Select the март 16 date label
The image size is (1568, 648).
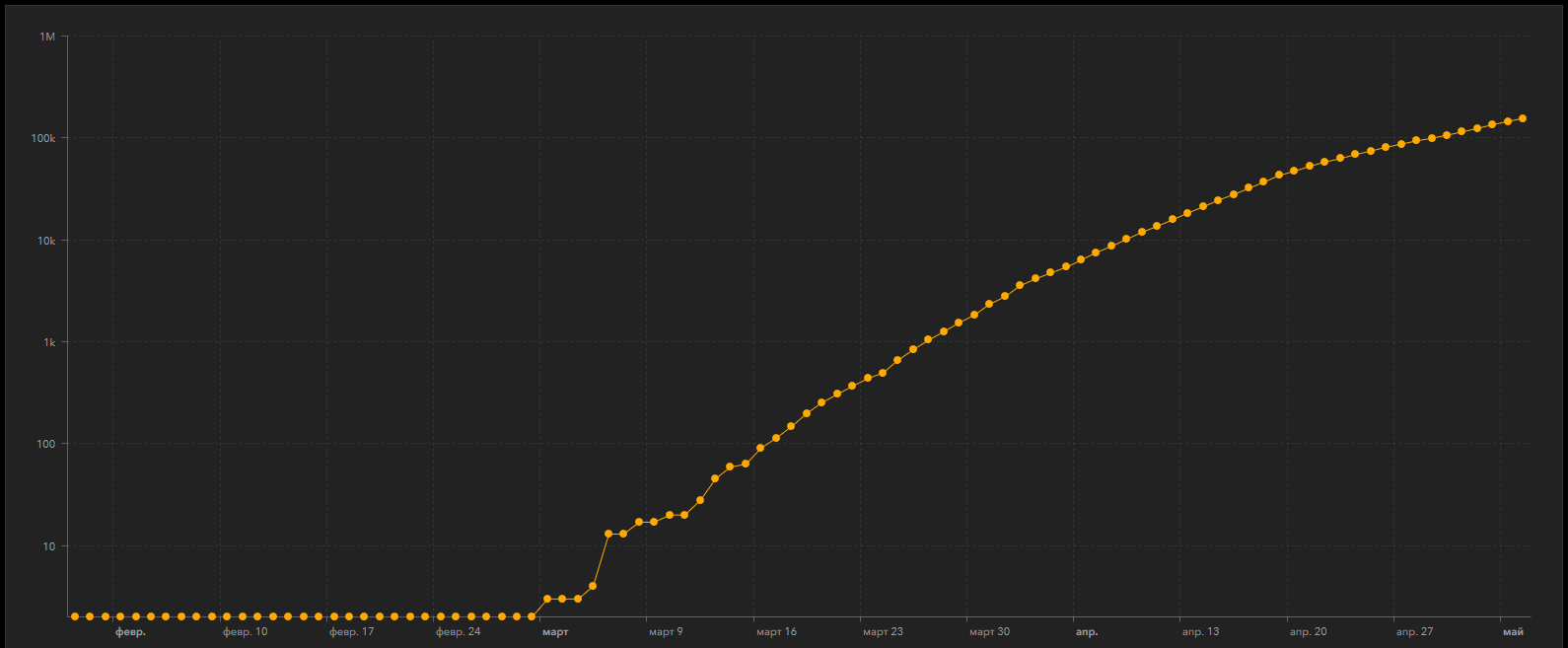tap(776, 632)
